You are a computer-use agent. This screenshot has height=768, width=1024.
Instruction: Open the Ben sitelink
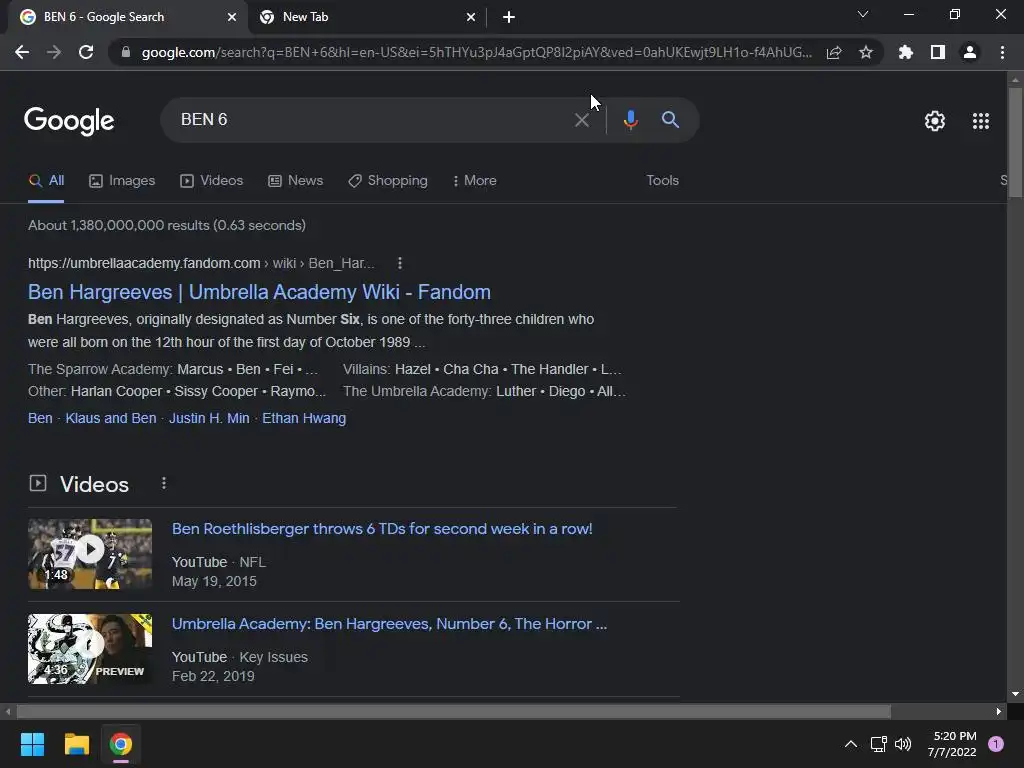pos(40,418)
